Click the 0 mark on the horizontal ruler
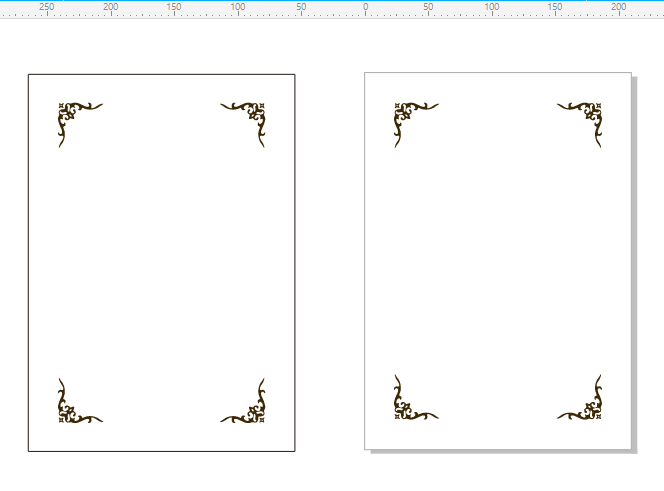This screenshot has width=664, height=491. pos(365,7)
